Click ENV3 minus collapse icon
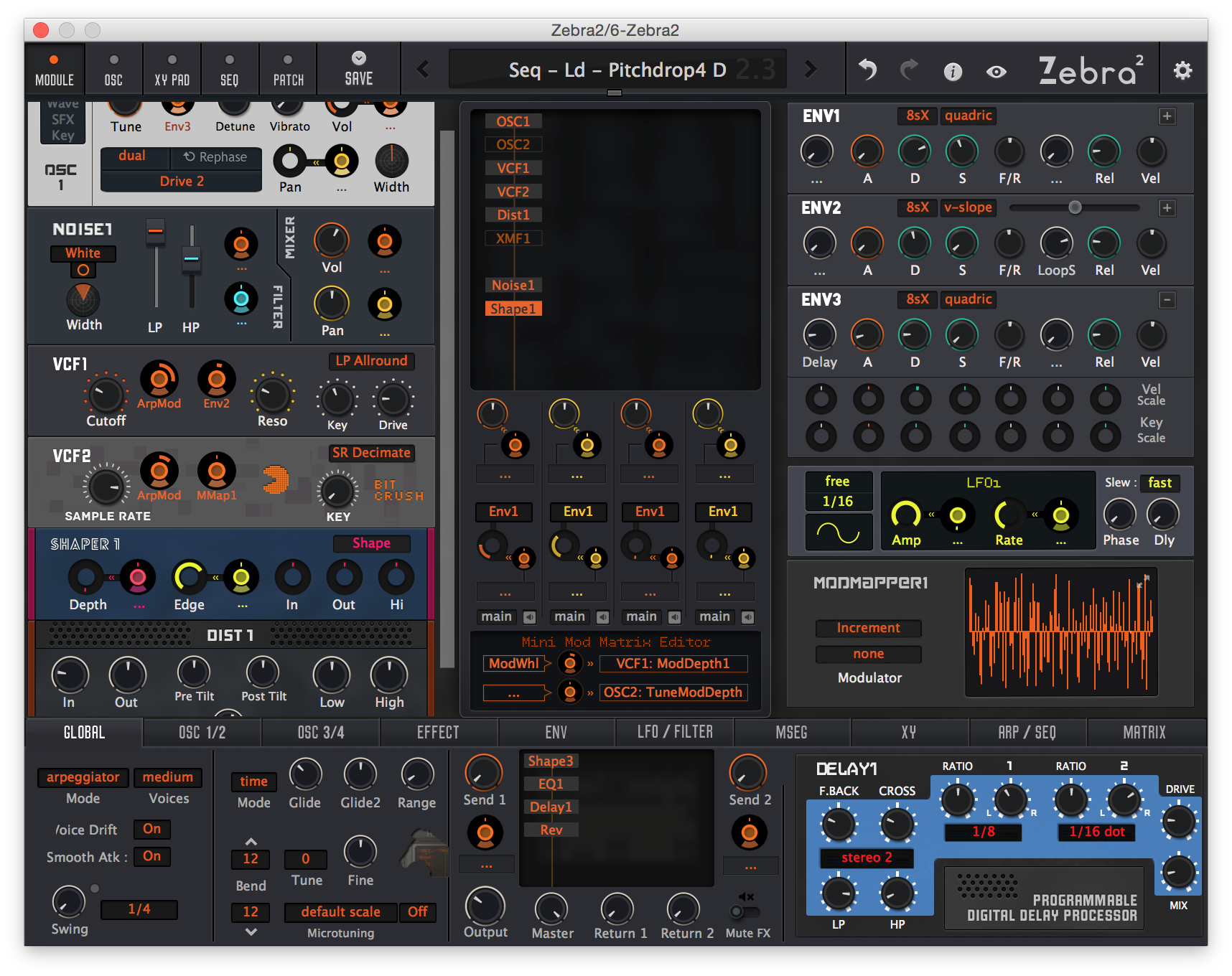Image resolution: width=1232 pixels, height=976 pixels. pyautogui.click(x=1167, y=300)
